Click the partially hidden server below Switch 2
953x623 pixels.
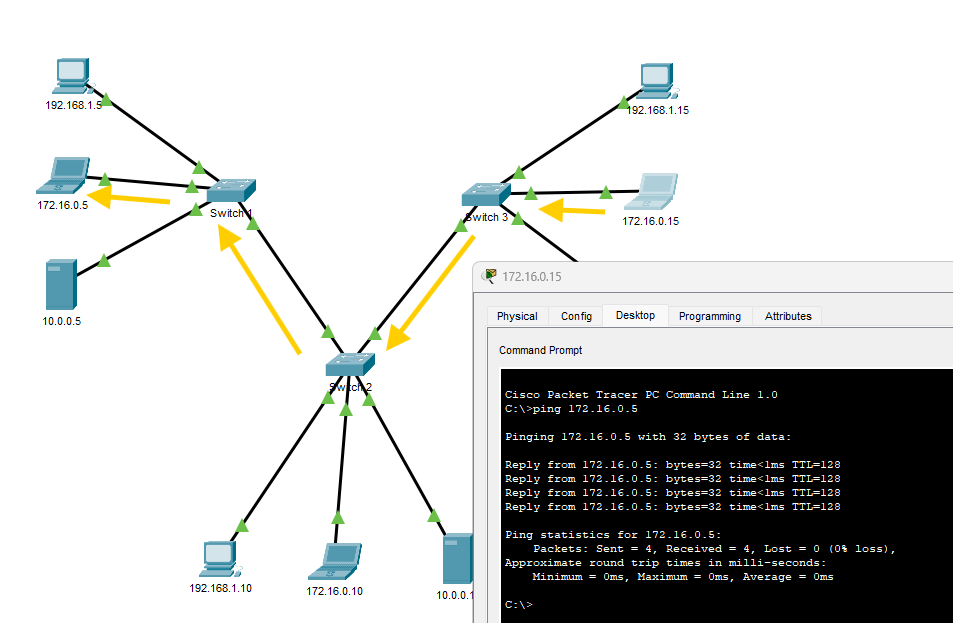pyautogui.click(x=457, y=559)
